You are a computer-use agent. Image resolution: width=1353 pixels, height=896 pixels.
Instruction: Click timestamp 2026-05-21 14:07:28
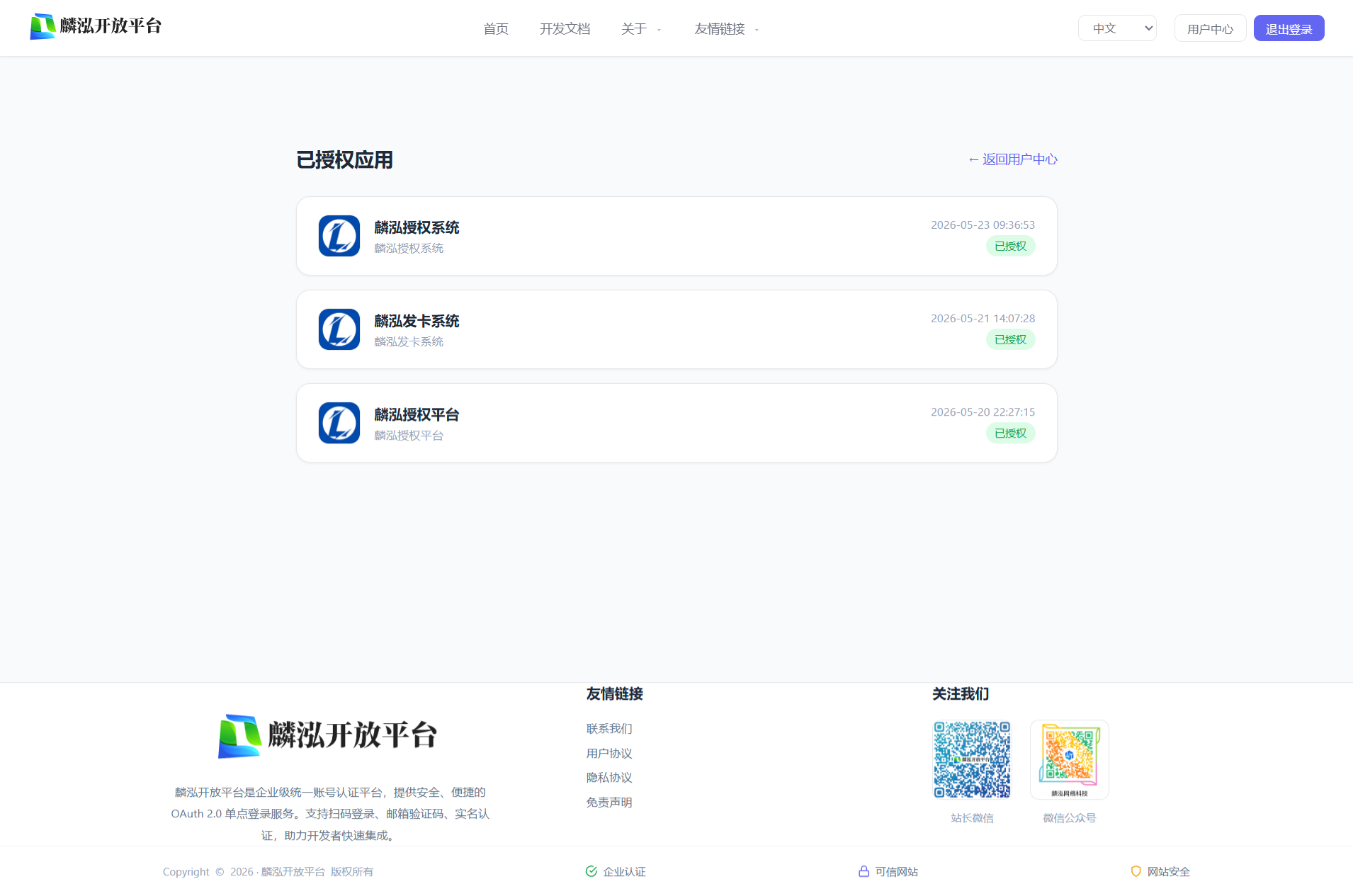[x=983, y=318]
